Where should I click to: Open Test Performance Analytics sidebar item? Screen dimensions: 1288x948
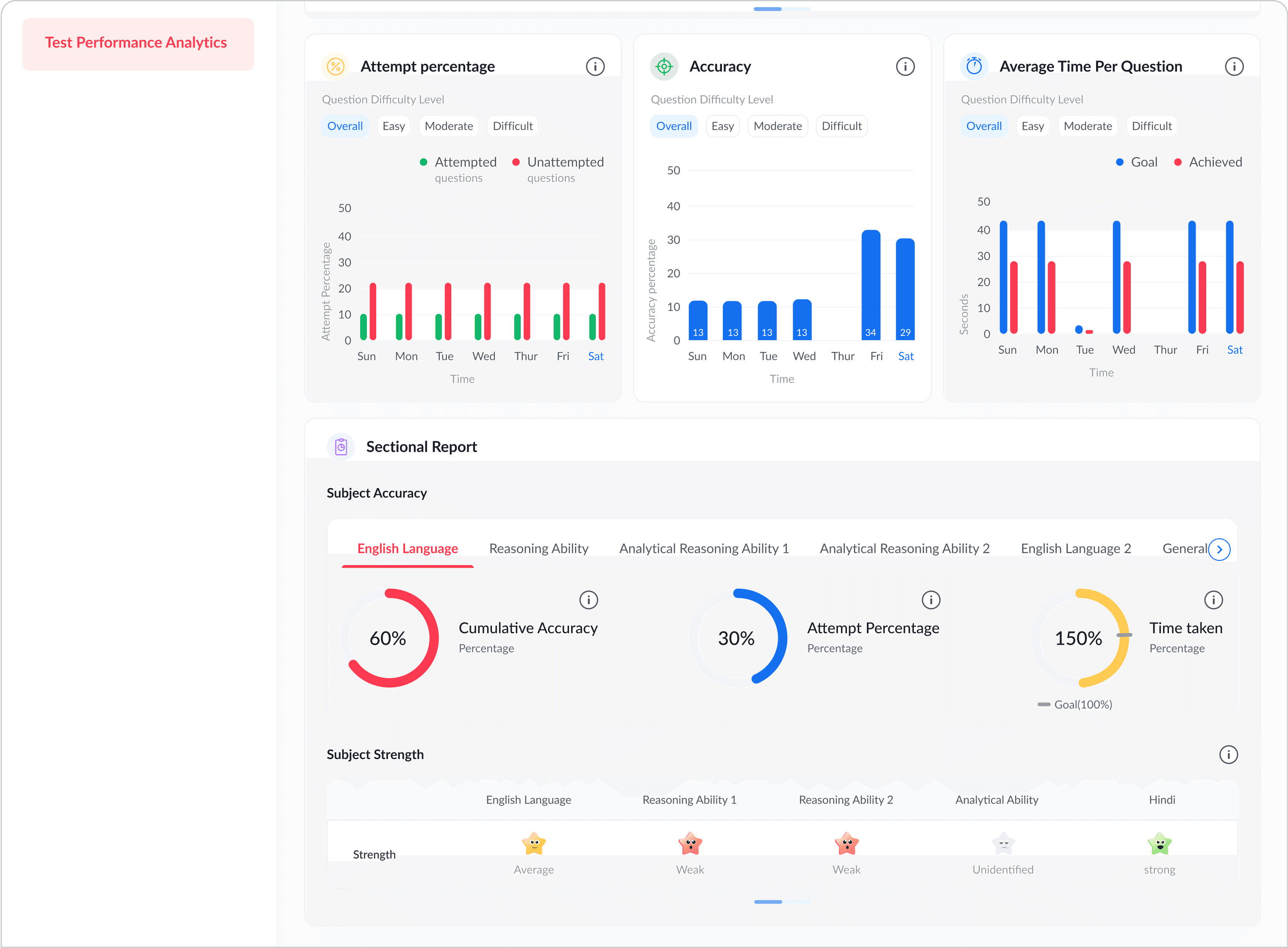[x=138, y=44]
